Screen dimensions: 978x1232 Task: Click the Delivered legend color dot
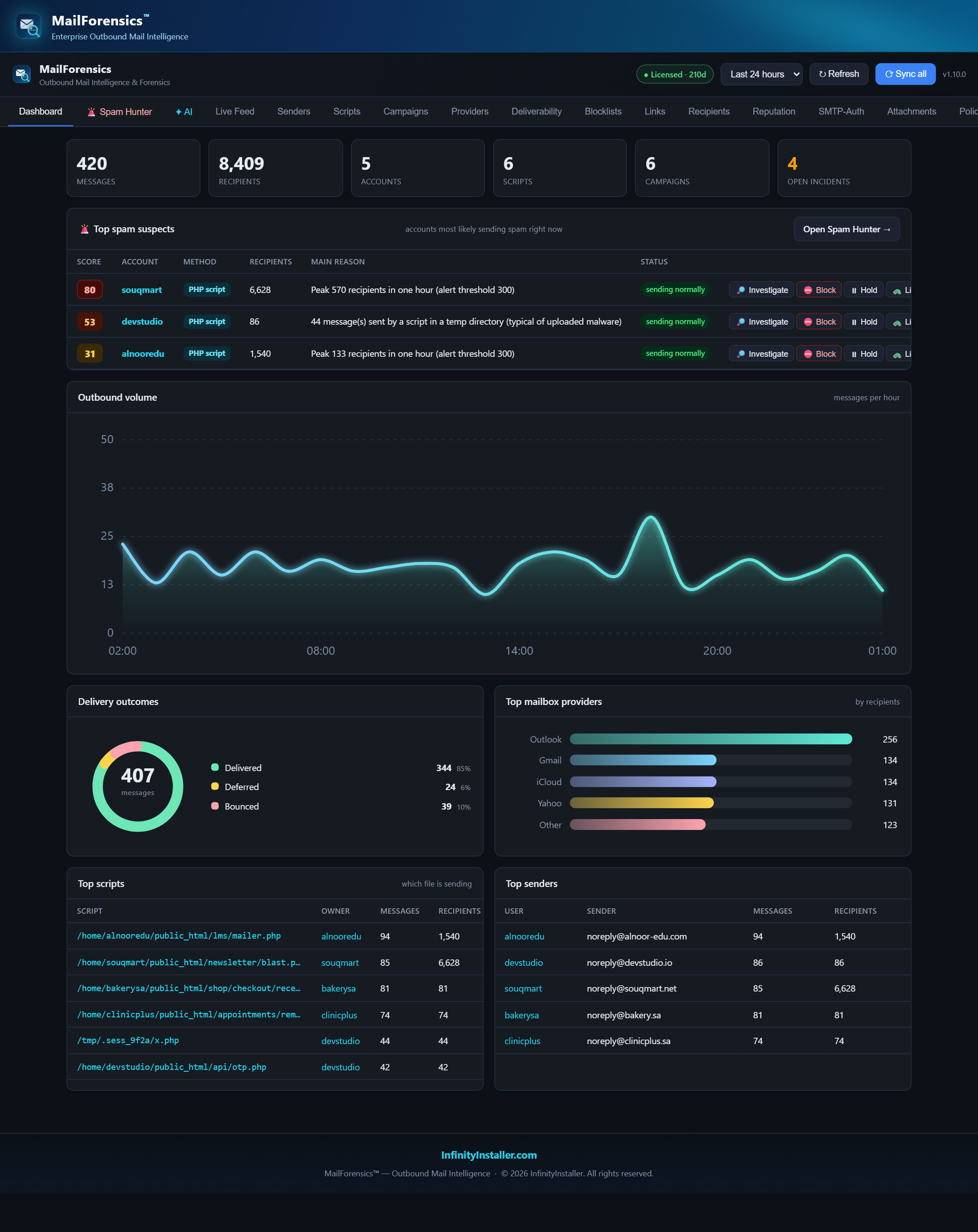215,767
